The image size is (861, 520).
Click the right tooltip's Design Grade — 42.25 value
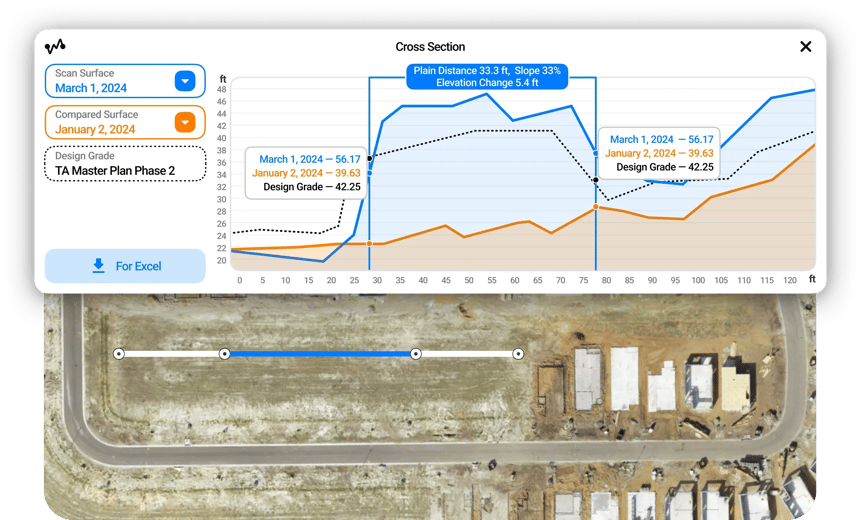tap(665, 167)
